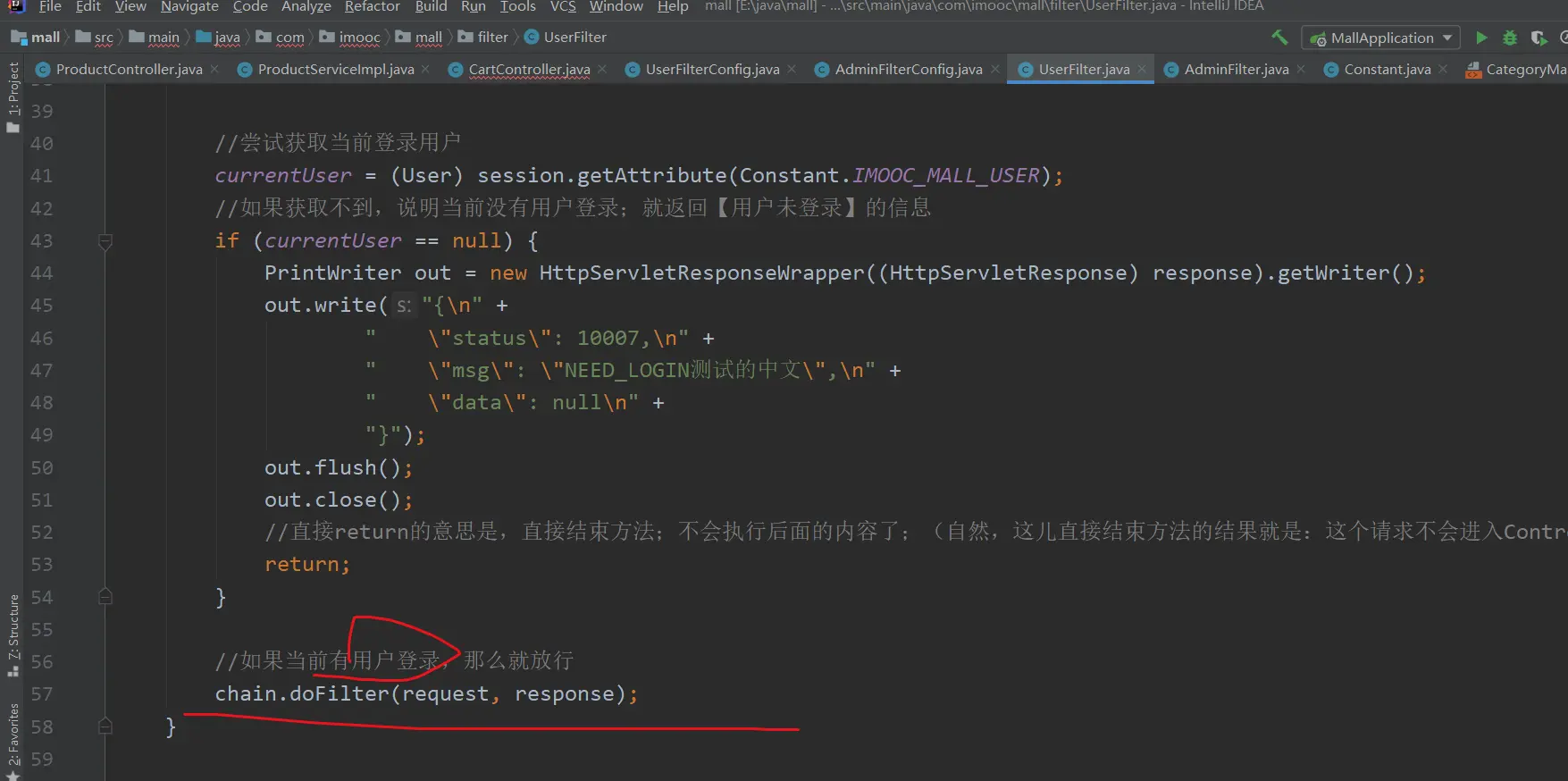The height and width of the screenshot is (781, 1568).
Task: Place cursor on out.flush() line
Action: [339, 468]
